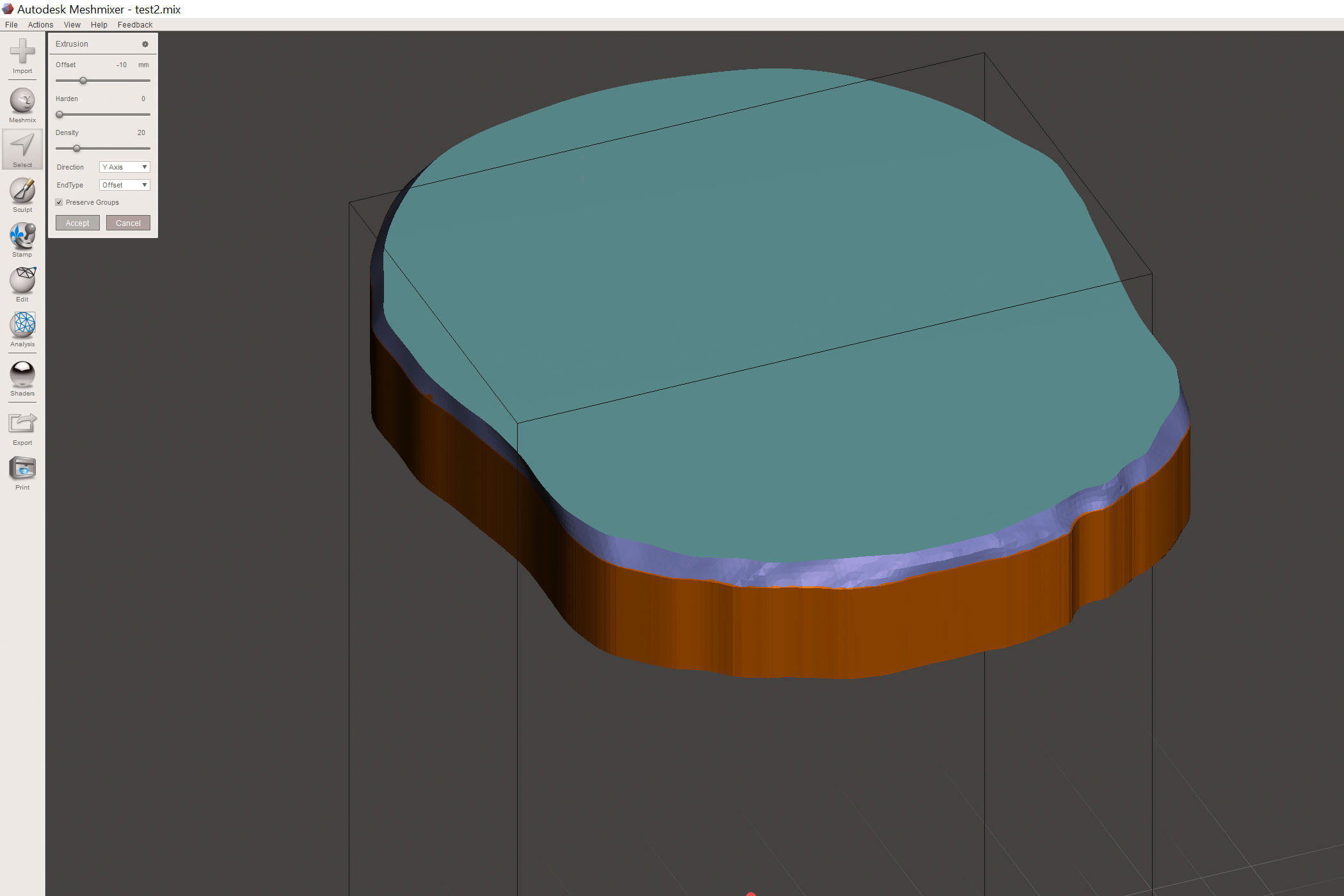Click the Extrusion panel title

click(x=72, y=44)
